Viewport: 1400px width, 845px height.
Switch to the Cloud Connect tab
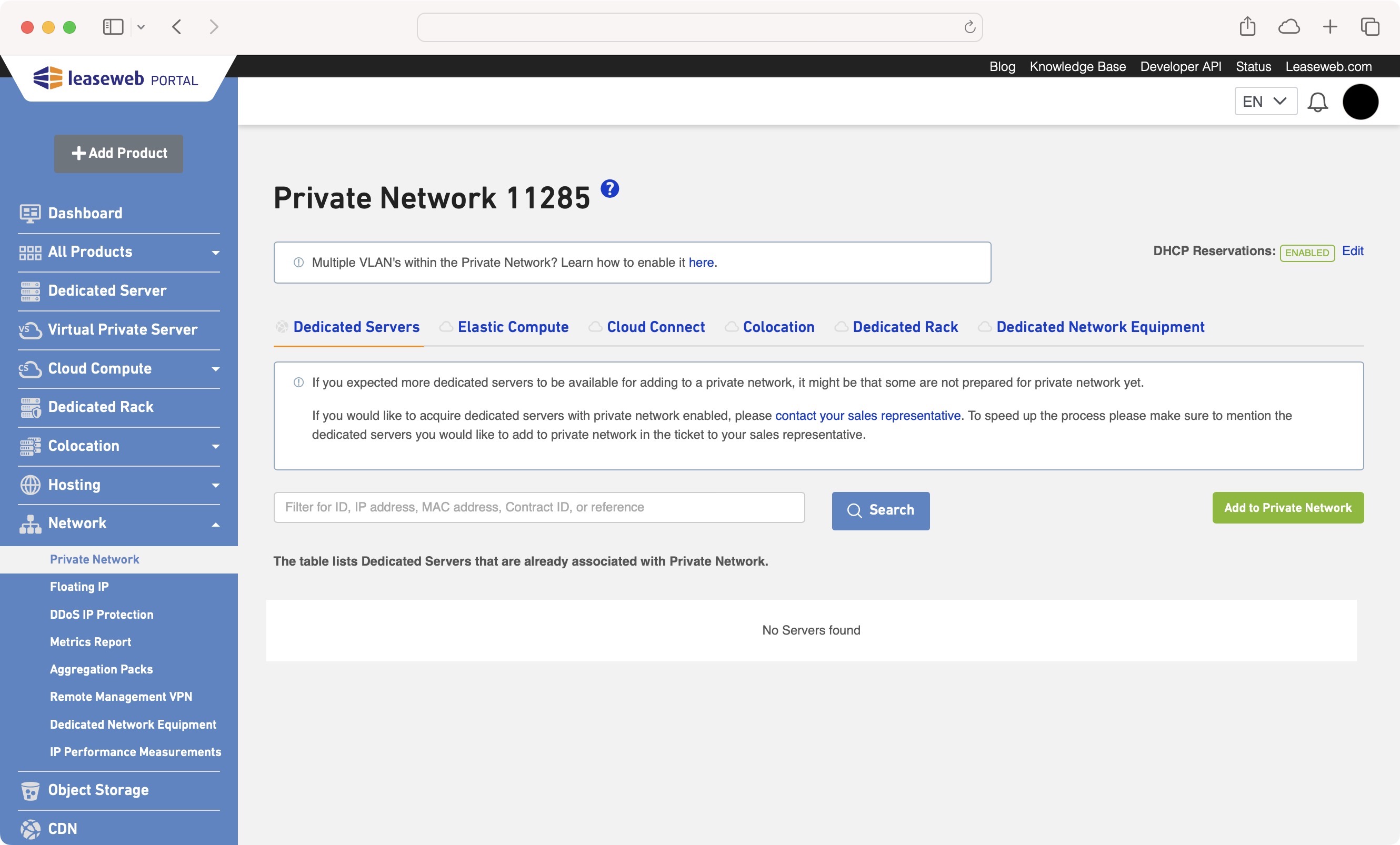655,327
